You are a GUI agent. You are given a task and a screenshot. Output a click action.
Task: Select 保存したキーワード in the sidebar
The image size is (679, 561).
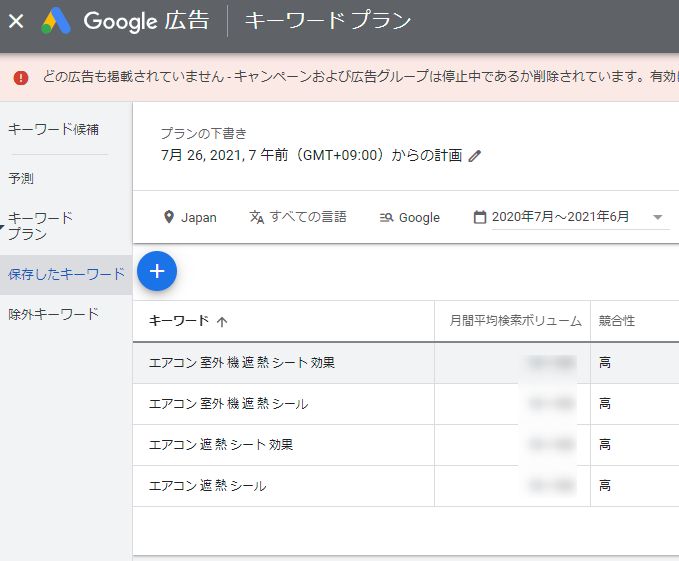pos(66,274)
